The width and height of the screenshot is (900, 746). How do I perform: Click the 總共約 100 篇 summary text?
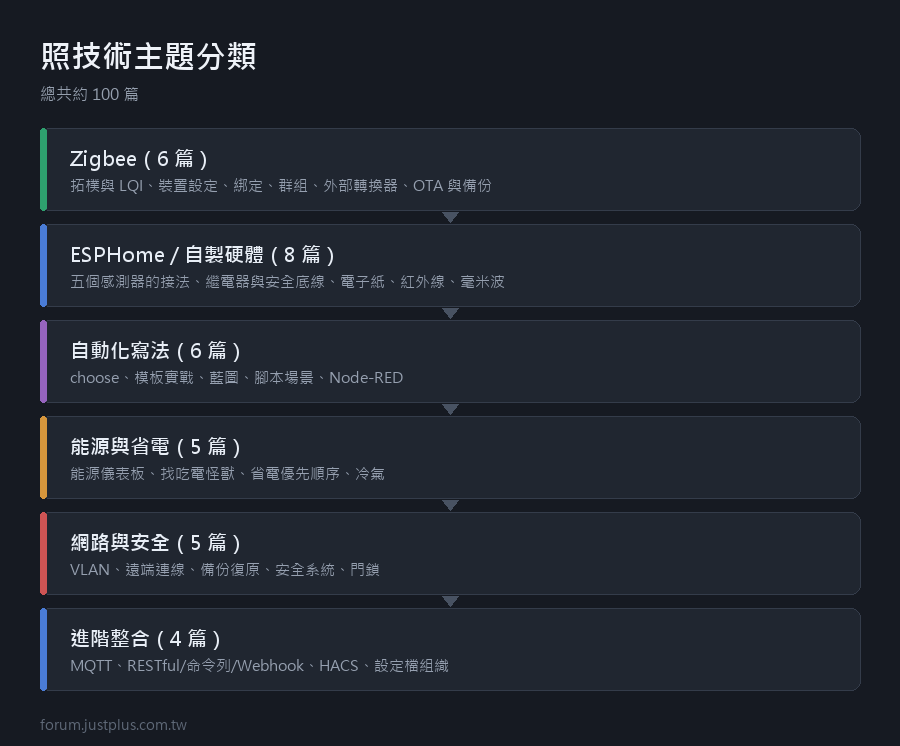[90, 94]
